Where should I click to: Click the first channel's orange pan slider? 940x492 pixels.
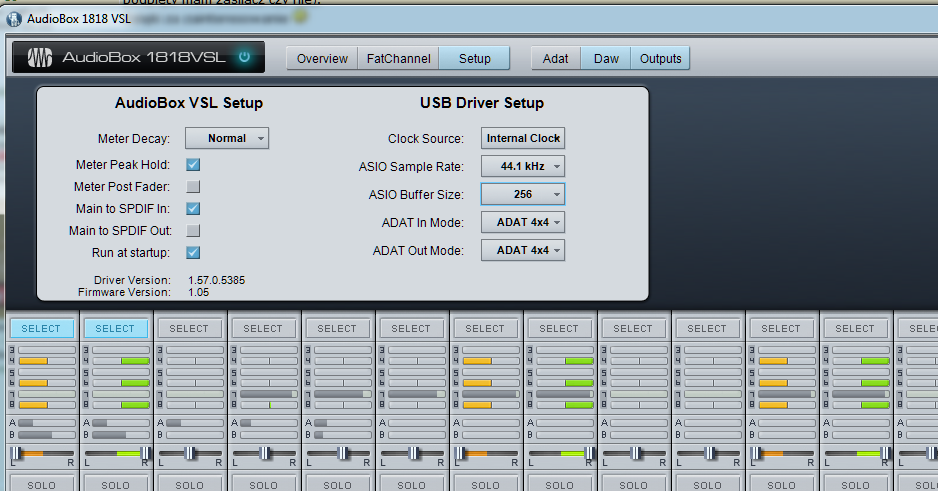(42, 454)
